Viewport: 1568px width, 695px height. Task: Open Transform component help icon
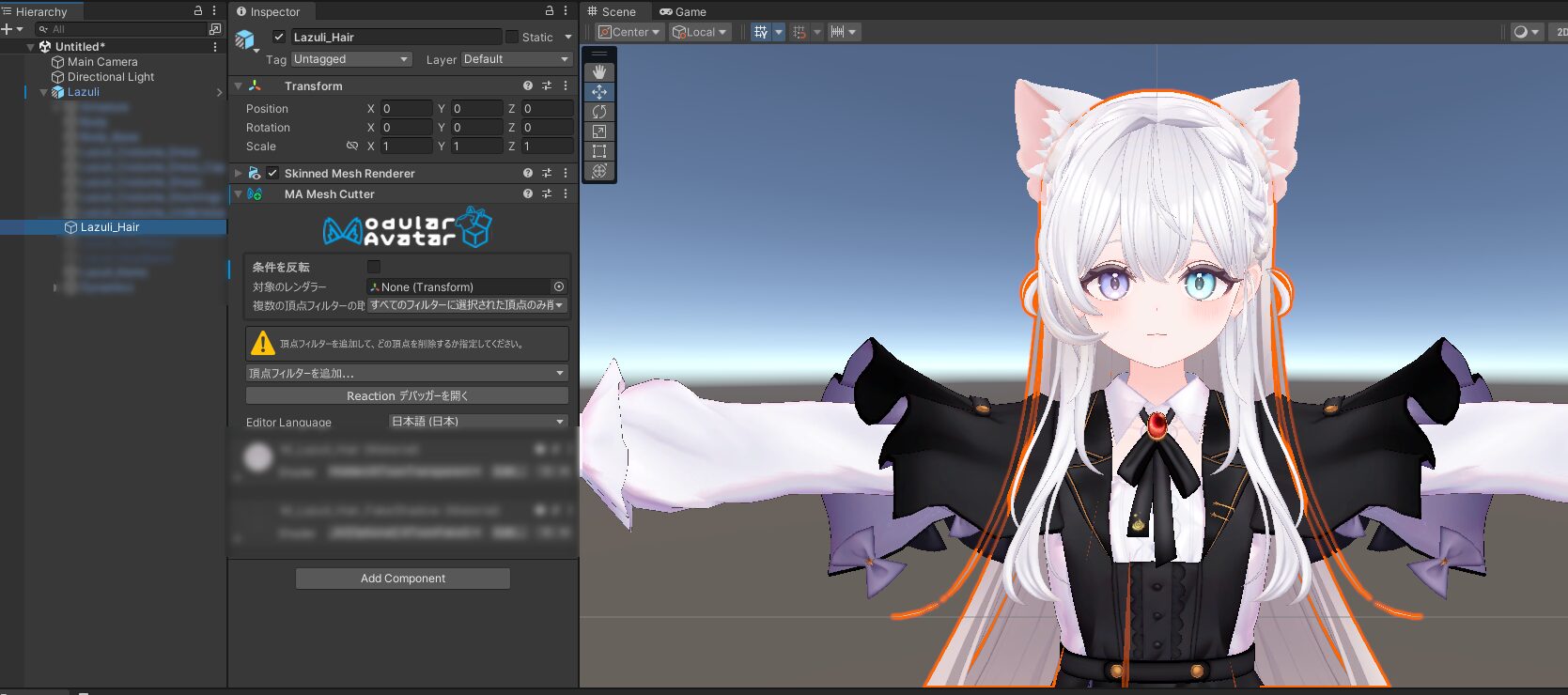[x=528, y=85]
